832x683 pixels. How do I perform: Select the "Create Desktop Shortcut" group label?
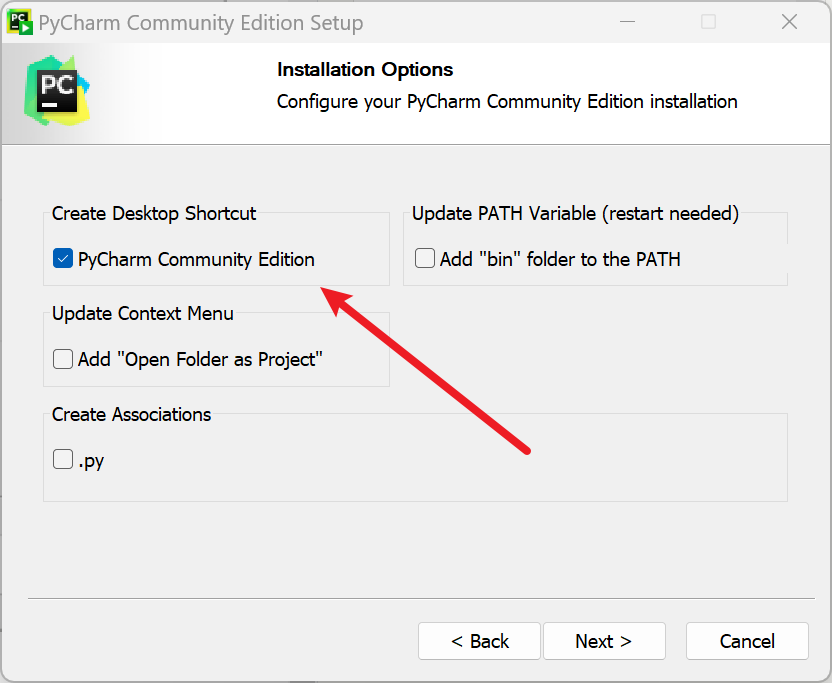[x=154, y=213]
